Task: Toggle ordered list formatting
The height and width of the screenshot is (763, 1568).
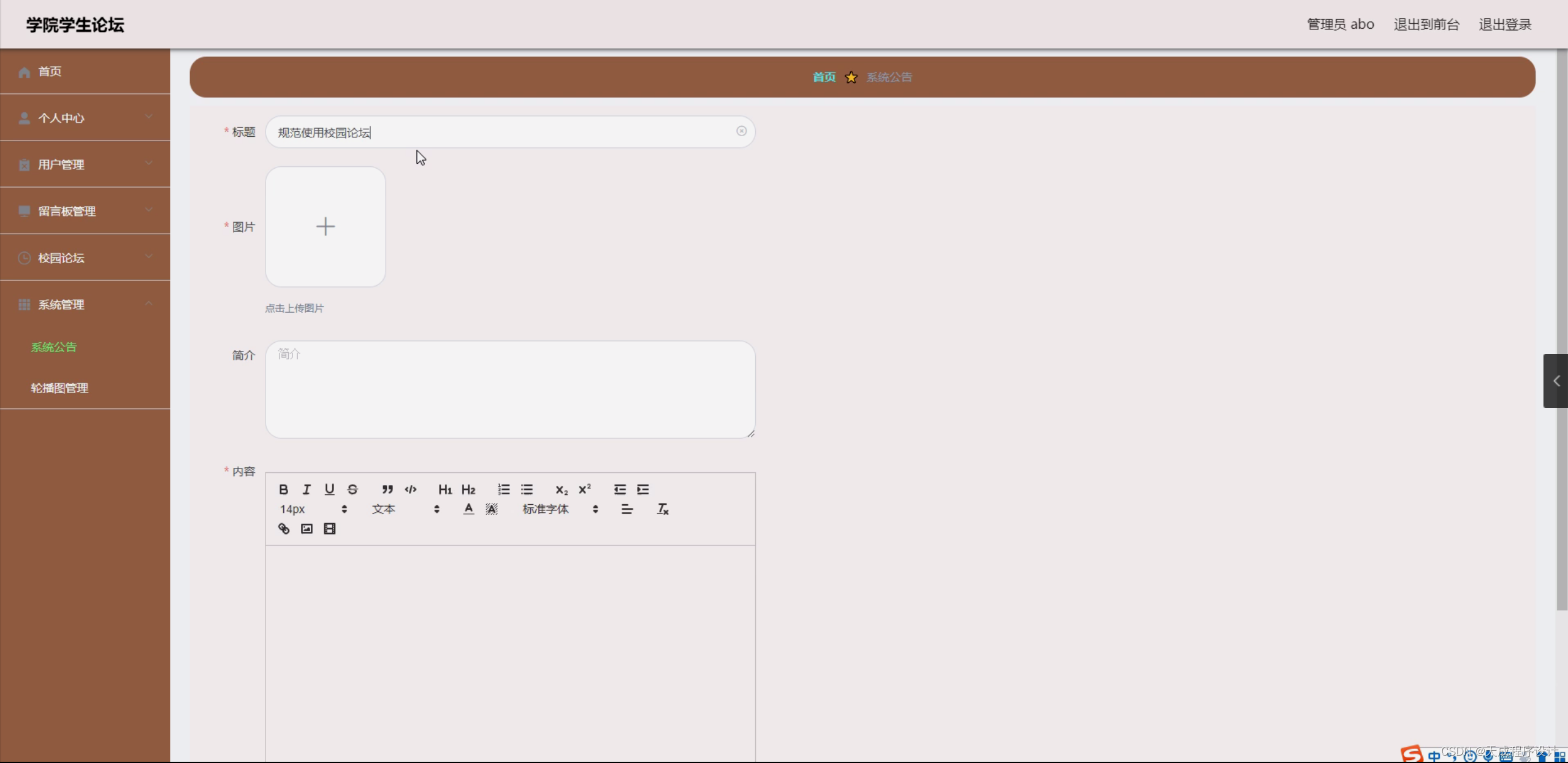Action: [x=504, y=489]
